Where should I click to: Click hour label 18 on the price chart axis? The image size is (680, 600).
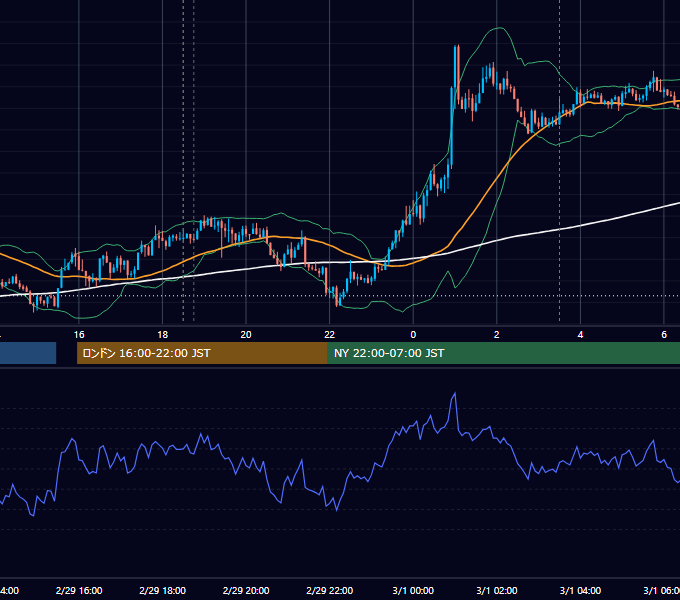pos(163,335)
